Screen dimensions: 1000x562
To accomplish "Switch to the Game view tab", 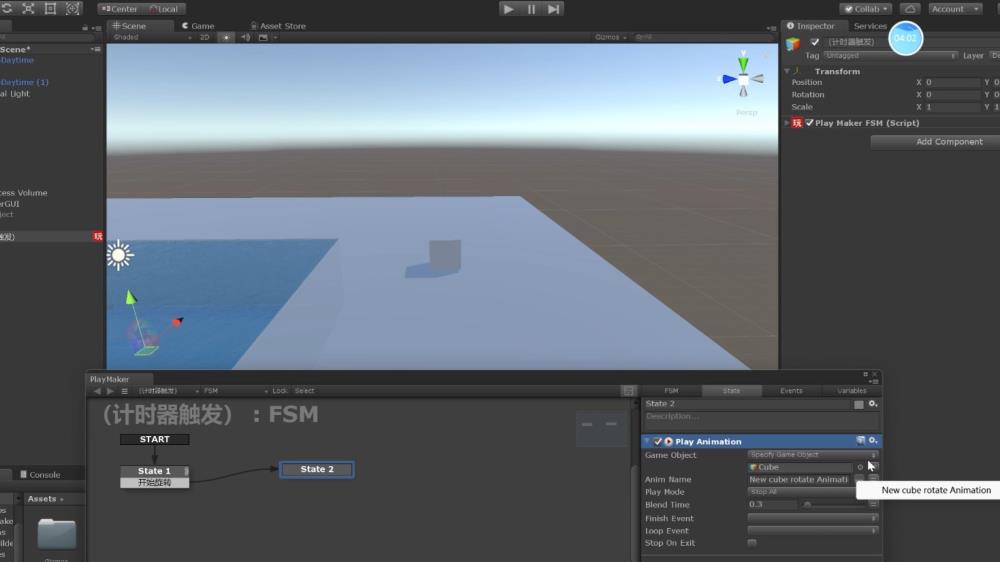I will click(x=198, y=26).
